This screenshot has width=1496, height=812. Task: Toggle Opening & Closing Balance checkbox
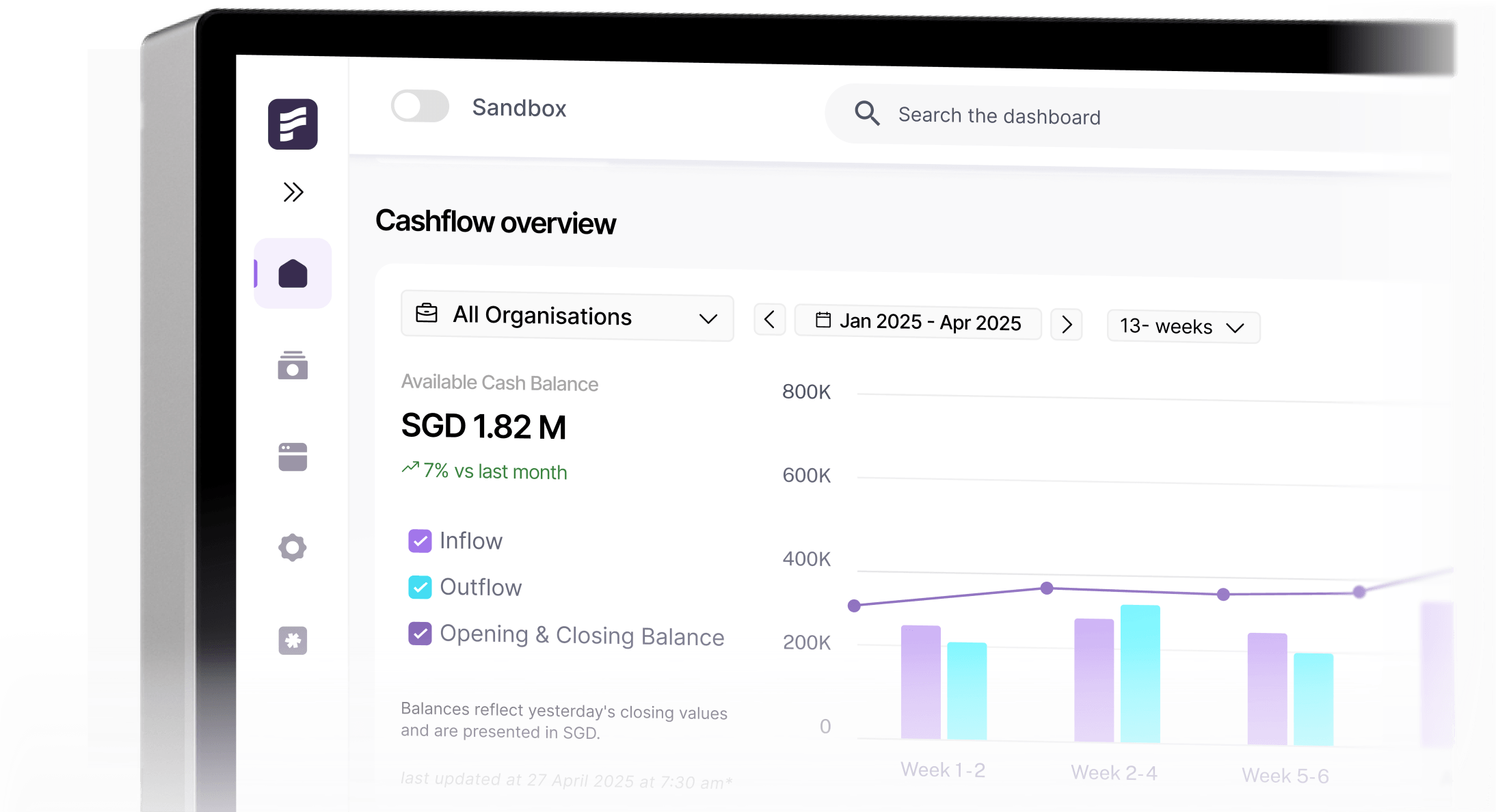420,634
